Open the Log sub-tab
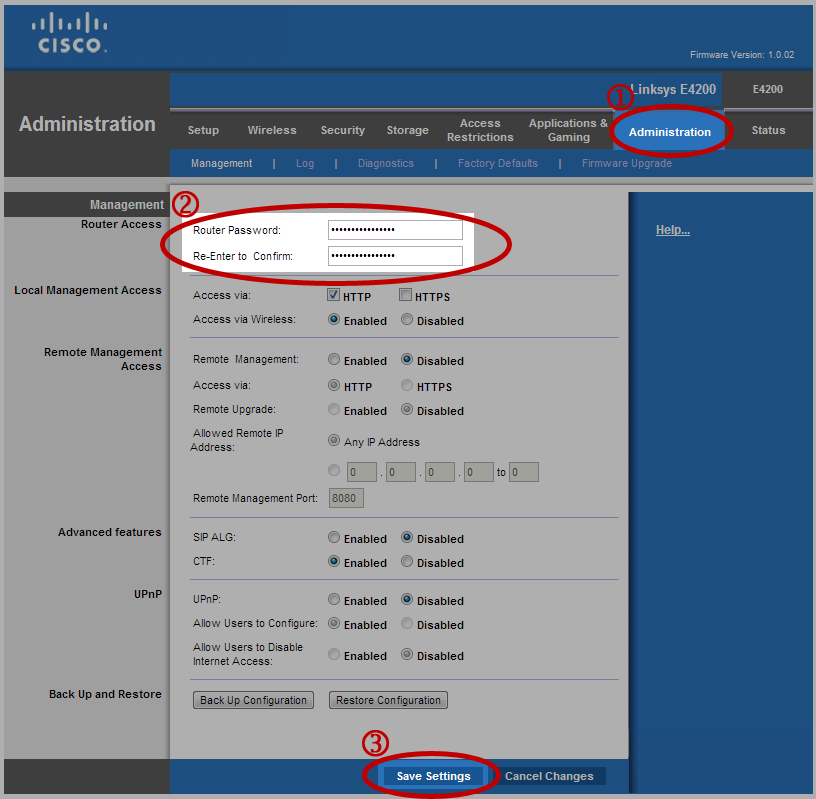Screen dimensions: 816x799 pyautogui.click(x=305, y=163)
